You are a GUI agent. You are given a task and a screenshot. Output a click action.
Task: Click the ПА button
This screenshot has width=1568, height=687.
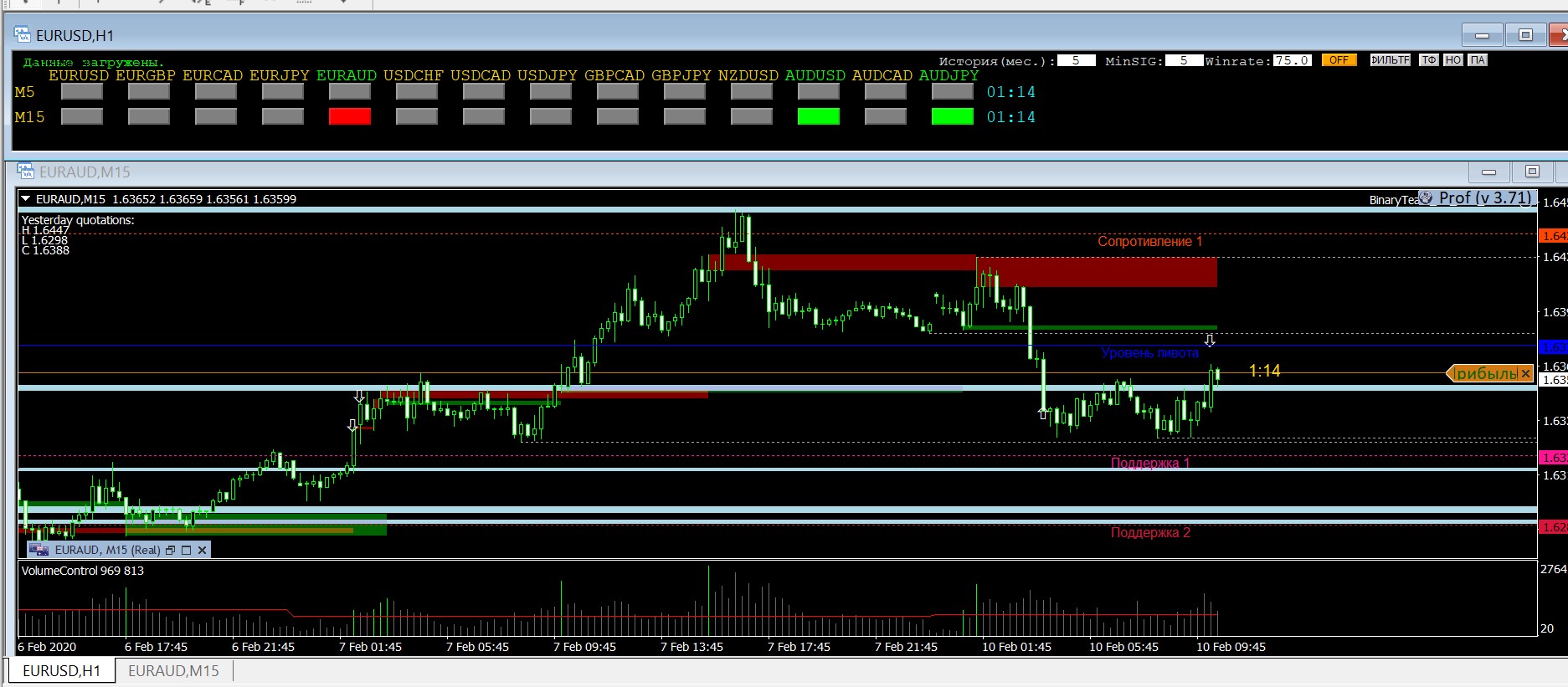[x=1478, y=60]
